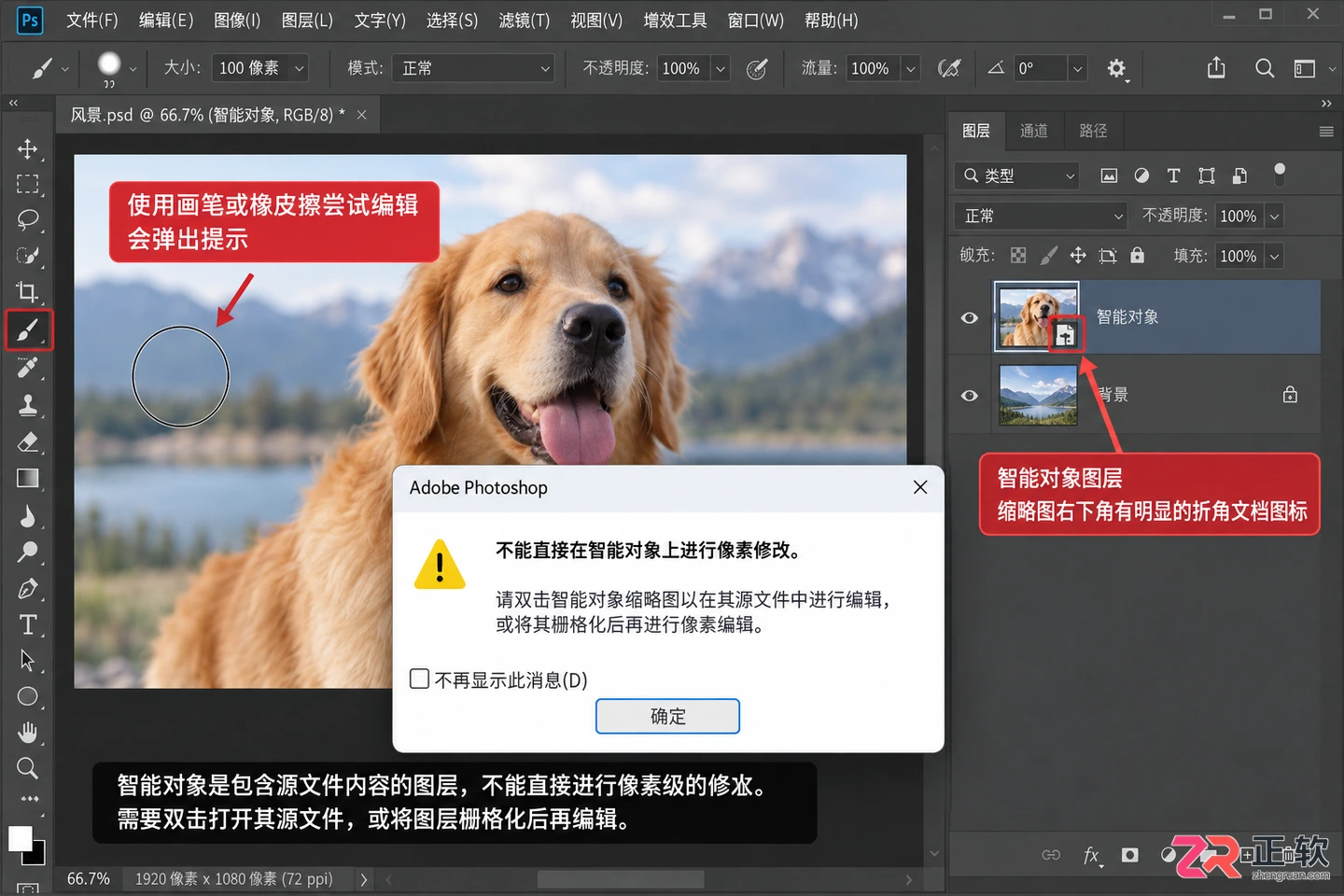Screen dimensions: 1344x896
Task: Open Search with the magnifier icon
Action: 1265,68
